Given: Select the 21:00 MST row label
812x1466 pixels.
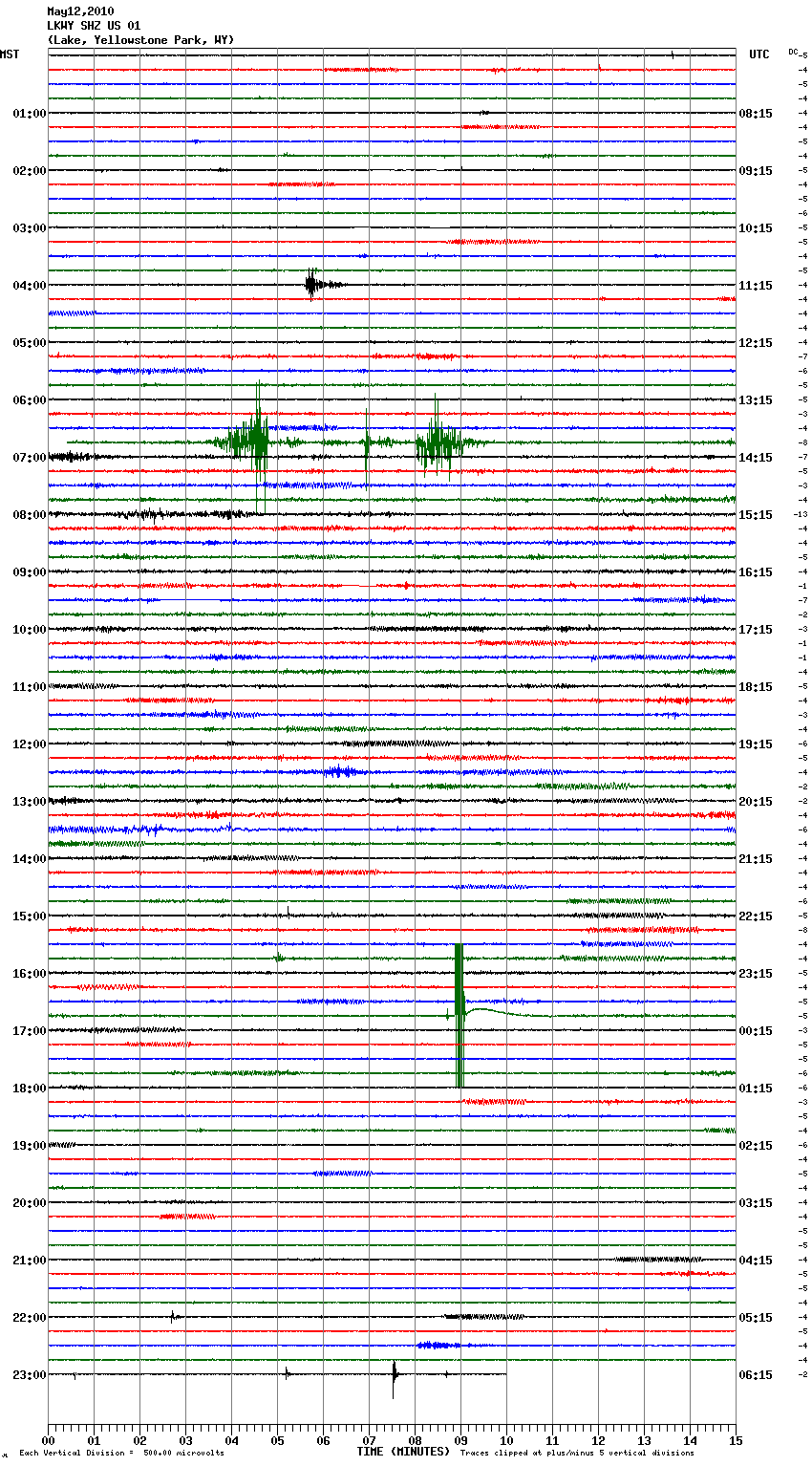Looking at the screenshot, I should [30, 1261].
